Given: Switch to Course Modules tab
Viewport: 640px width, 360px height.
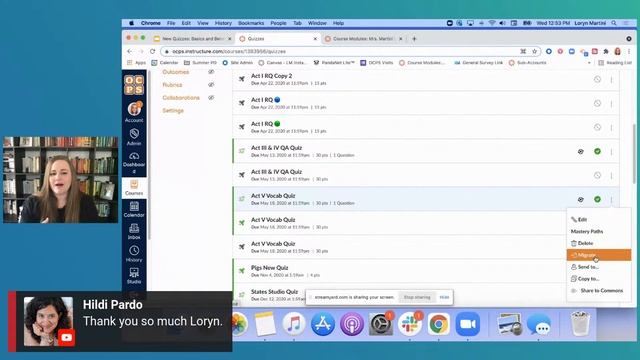Looking at the screenshot, I should click(x=362, y=39).
